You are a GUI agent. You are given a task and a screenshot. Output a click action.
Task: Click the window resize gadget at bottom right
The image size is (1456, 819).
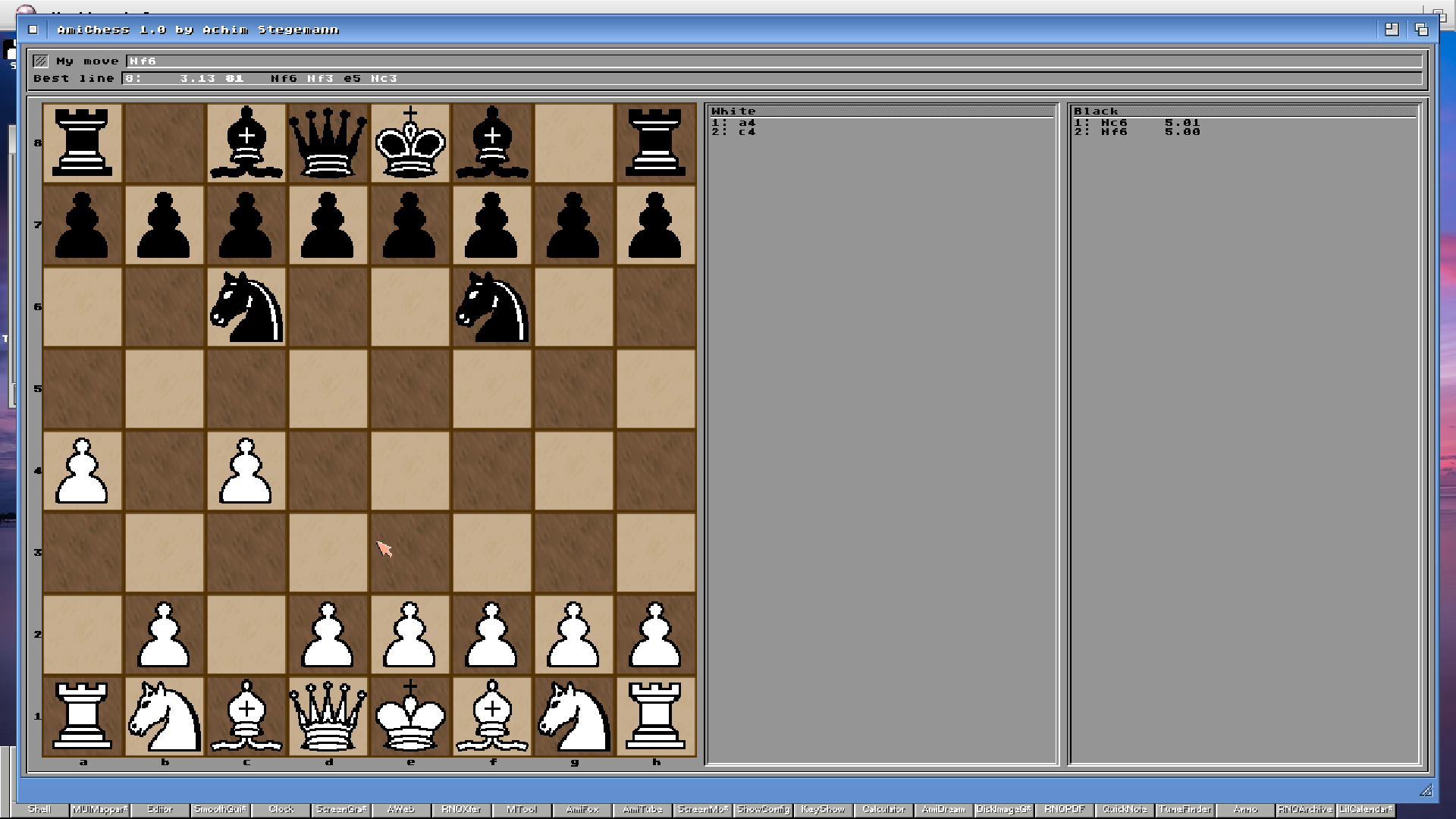pos(1426,790)
